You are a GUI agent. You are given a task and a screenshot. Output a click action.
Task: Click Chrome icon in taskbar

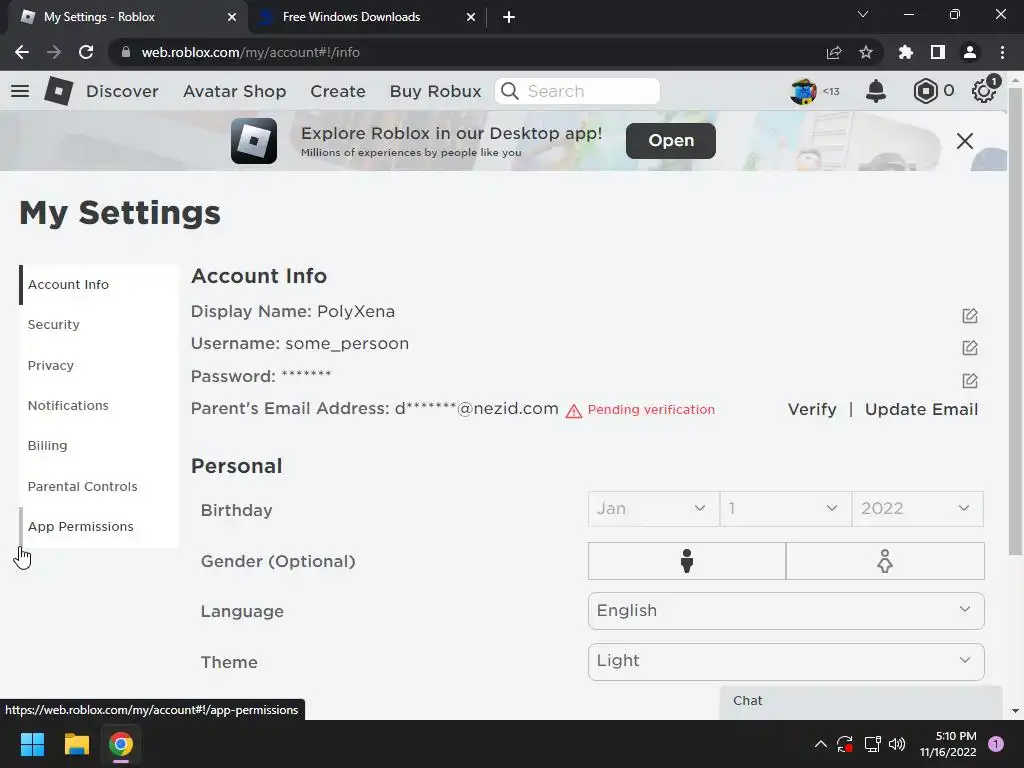pyautogui.click(x=121, y=744)
